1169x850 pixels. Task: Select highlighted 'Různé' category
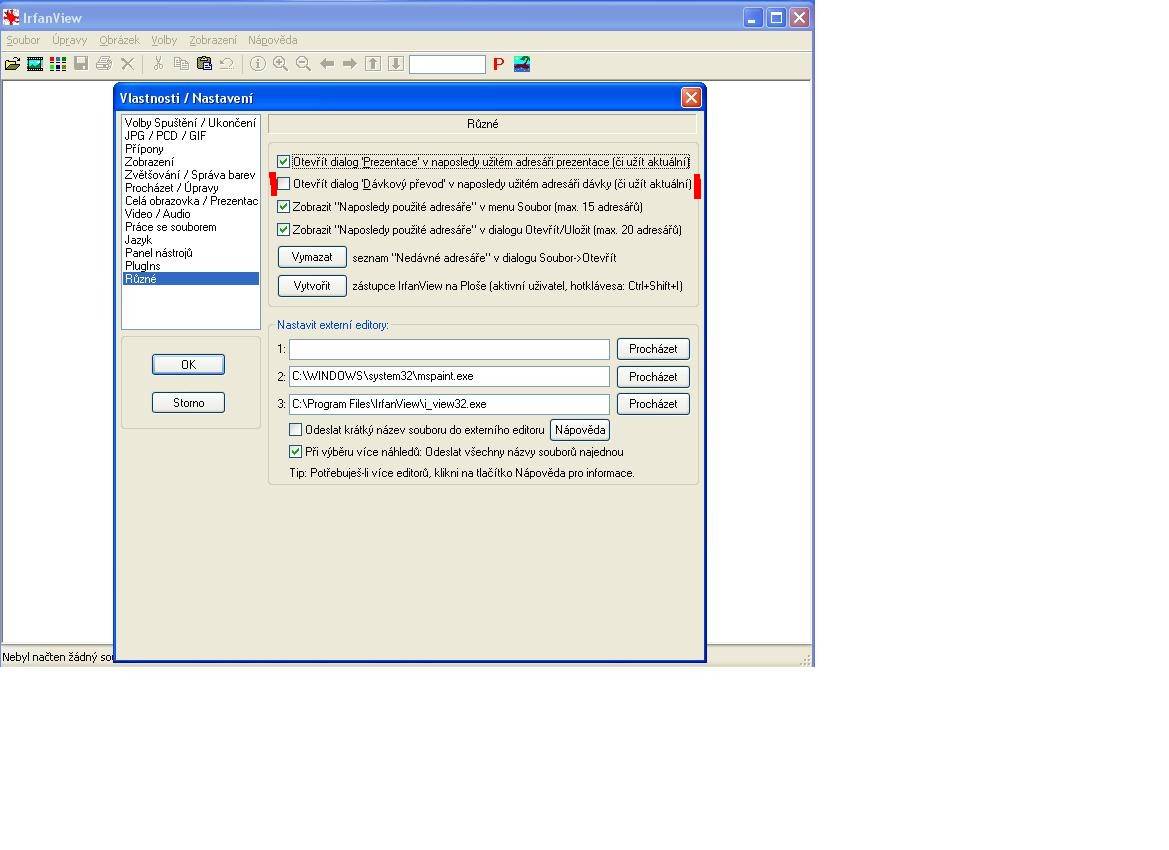point(190,279)
